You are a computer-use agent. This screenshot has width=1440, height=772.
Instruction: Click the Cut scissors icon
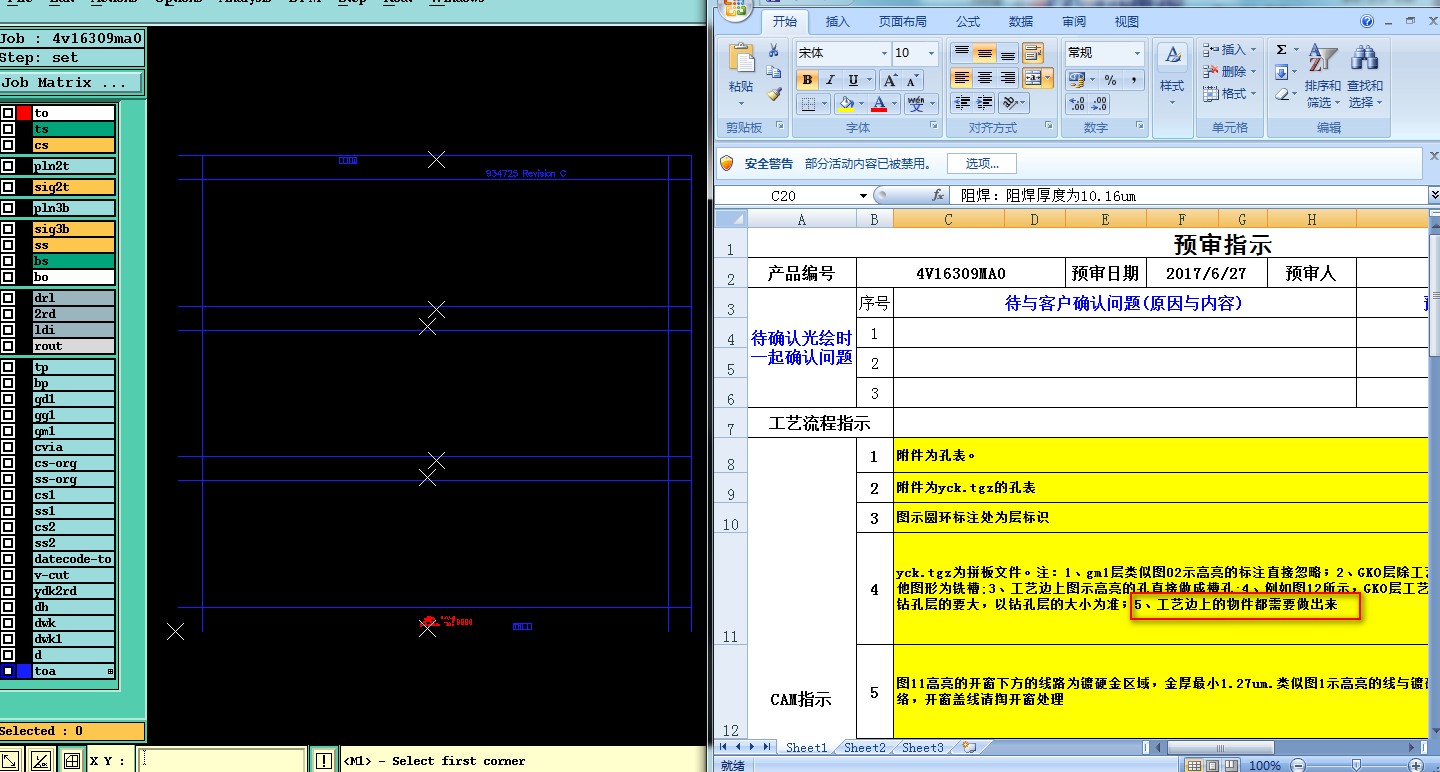pyautogui.click(x=773, y=51)
